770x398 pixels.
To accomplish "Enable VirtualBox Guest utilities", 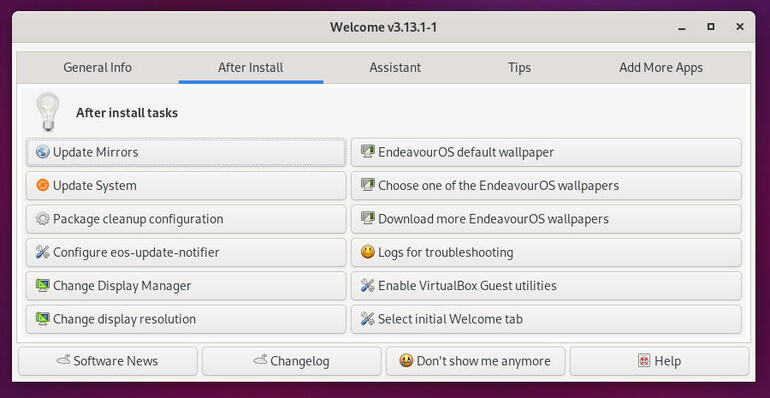I will pos(546,286).
